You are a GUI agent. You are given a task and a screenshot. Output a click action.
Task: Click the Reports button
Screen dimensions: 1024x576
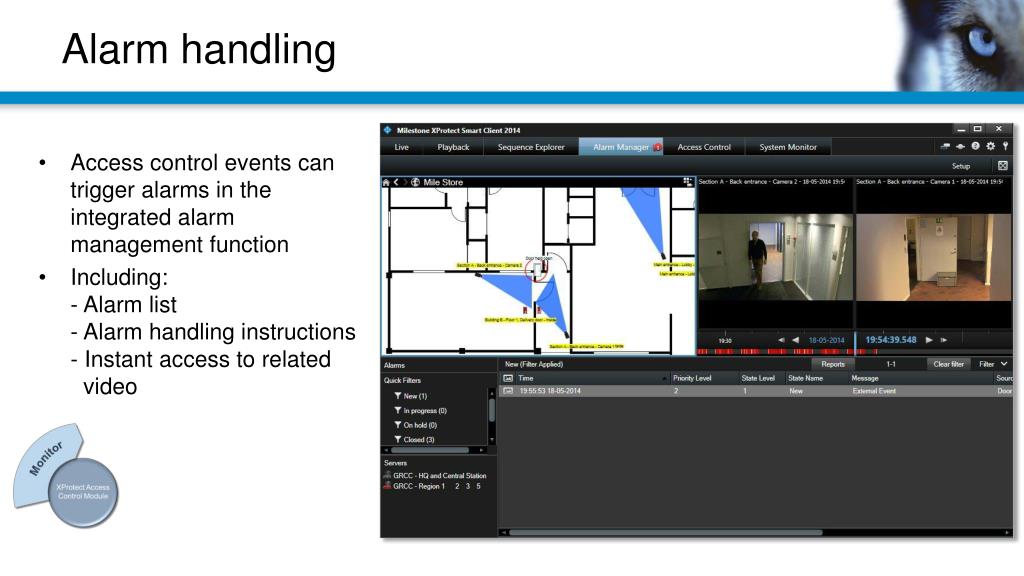[x=833, y=364]
